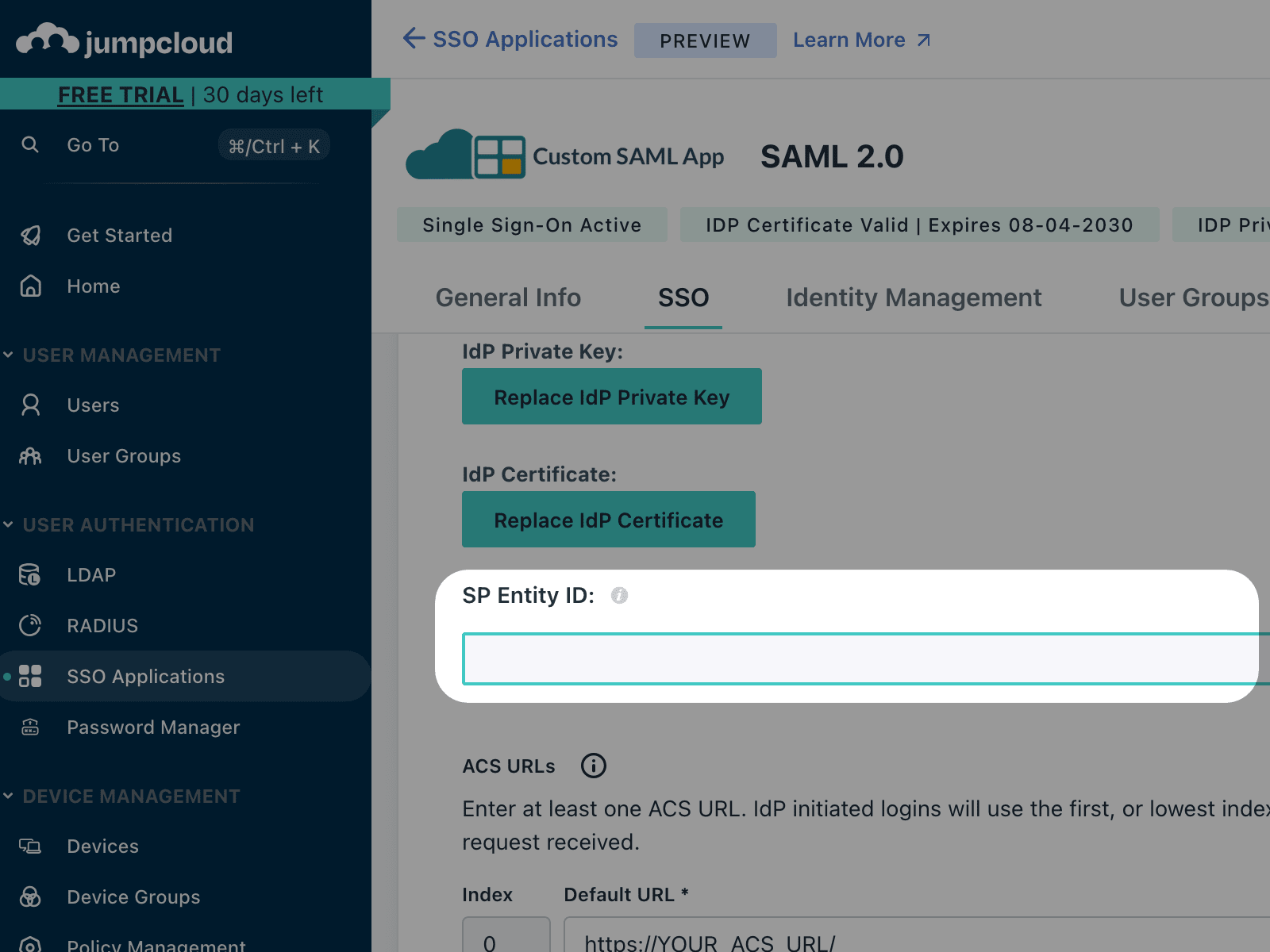1270x952 pixels.
Task: Click the Devices icon
Action: click(30, 846)
